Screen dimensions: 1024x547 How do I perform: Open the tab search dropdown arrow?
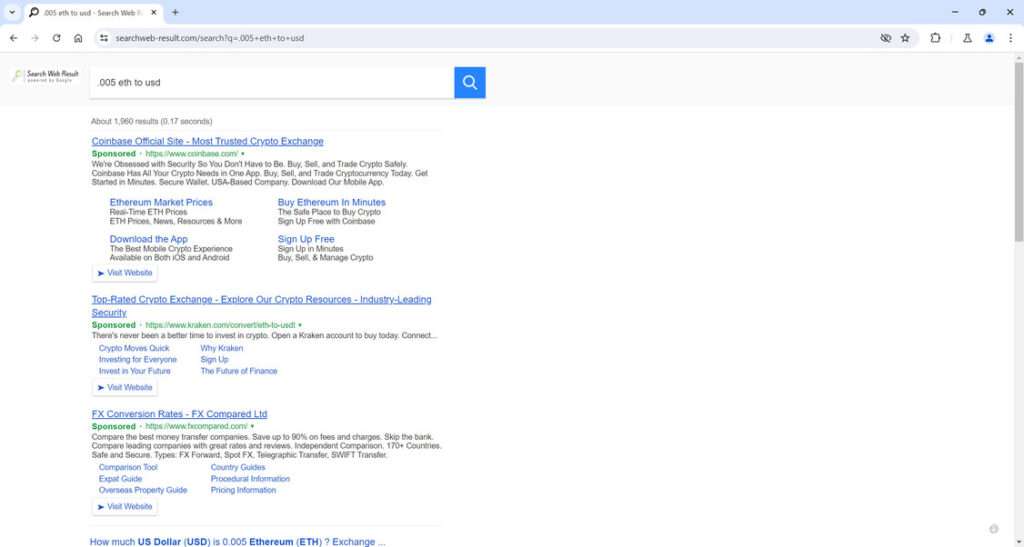click(x=12, y=12)
